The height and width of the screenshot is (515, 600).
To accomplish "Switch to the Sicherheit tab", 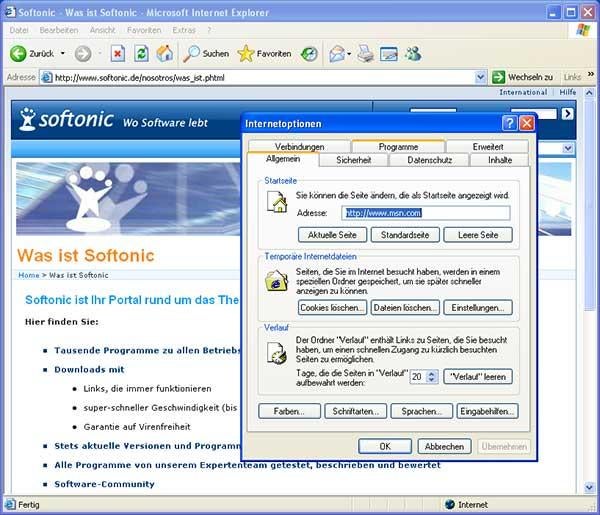I will pyautogui.click(x=354, y=160).
